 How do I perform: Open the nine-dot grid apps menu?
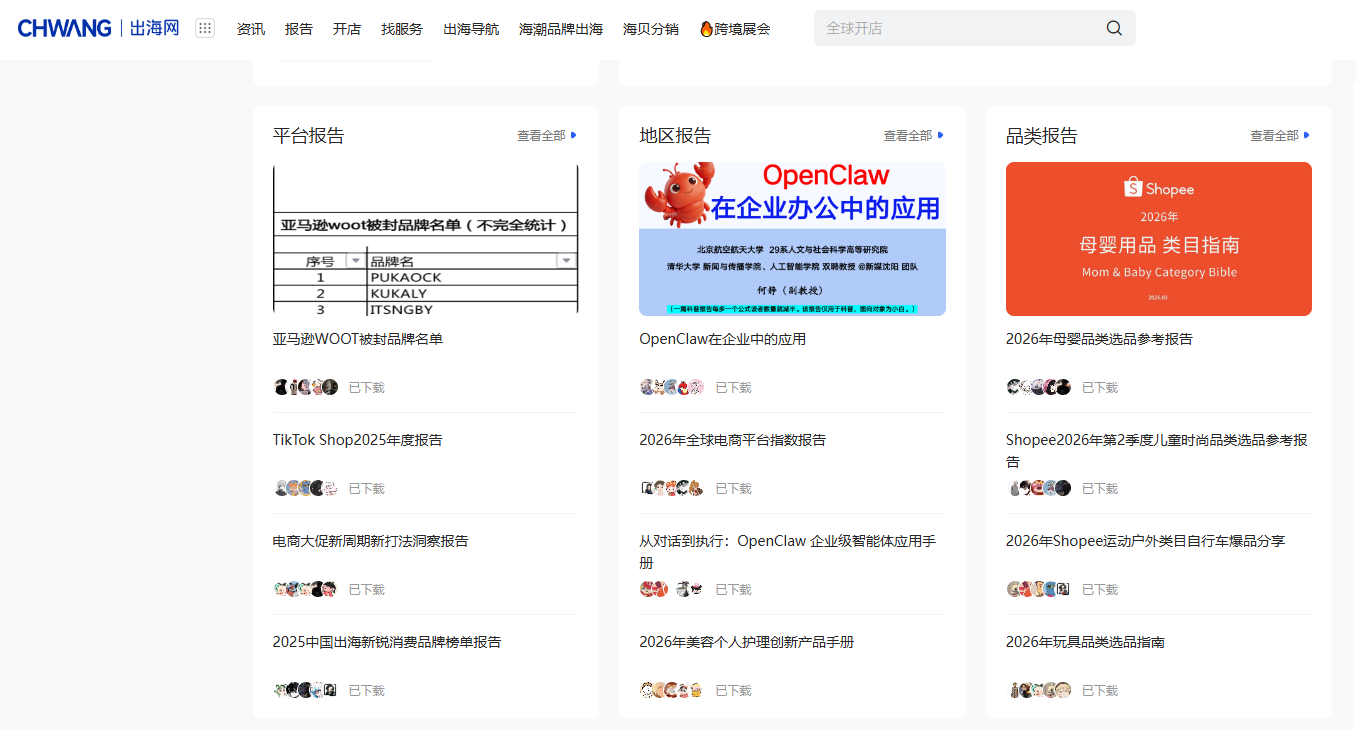coord(205,28)
